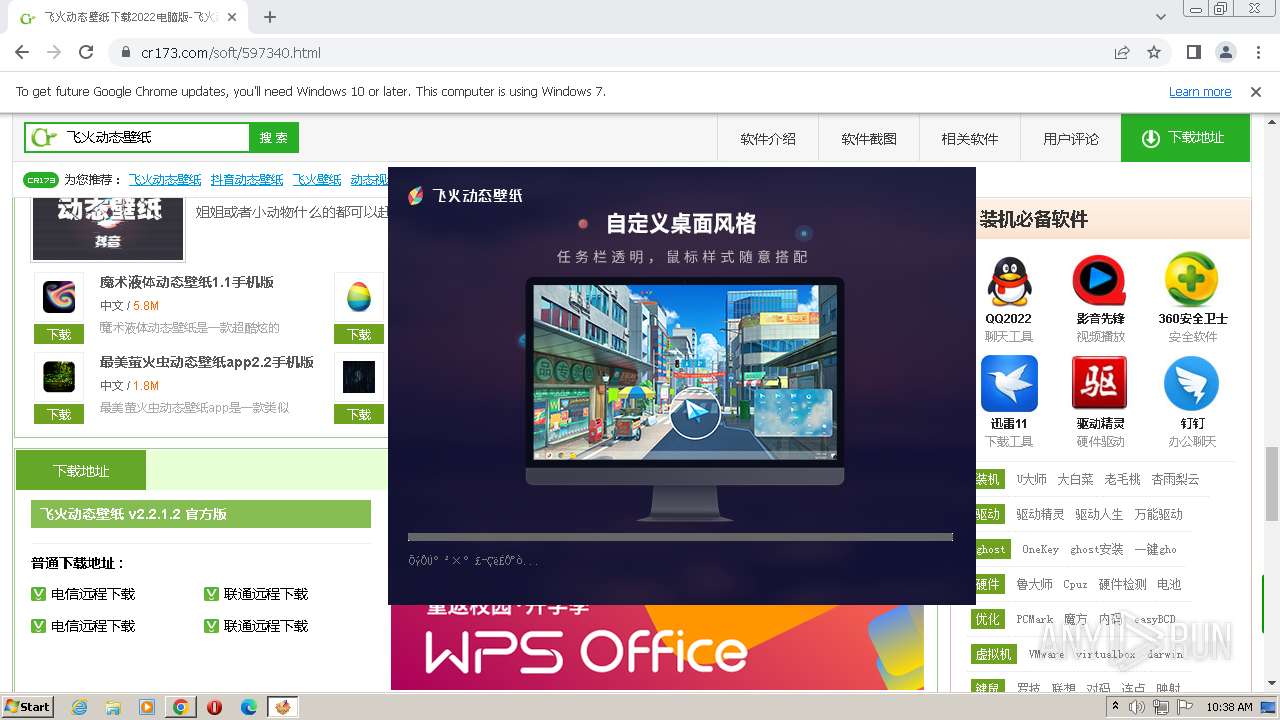This screenshot has height=720, width=1280.
Task: Open the OneKey link
Action: click(x=1040, y=549)
